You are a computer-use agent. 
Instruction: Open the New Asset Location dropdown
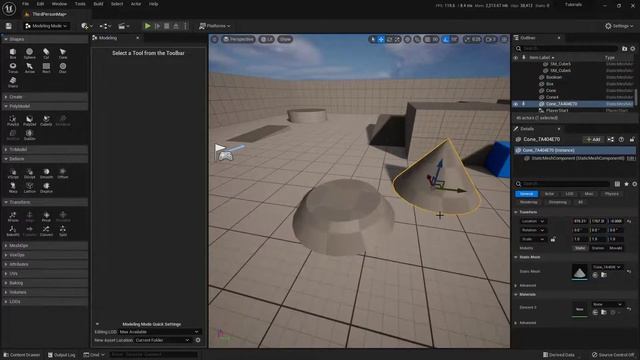(162, 340)
